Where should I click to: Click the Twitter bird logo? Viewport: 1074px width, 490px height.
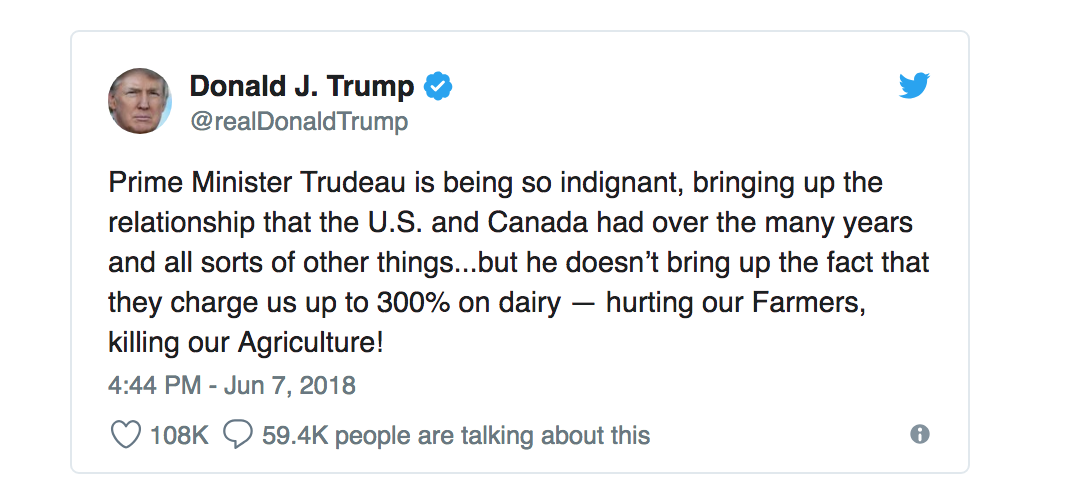pos(913,87)
